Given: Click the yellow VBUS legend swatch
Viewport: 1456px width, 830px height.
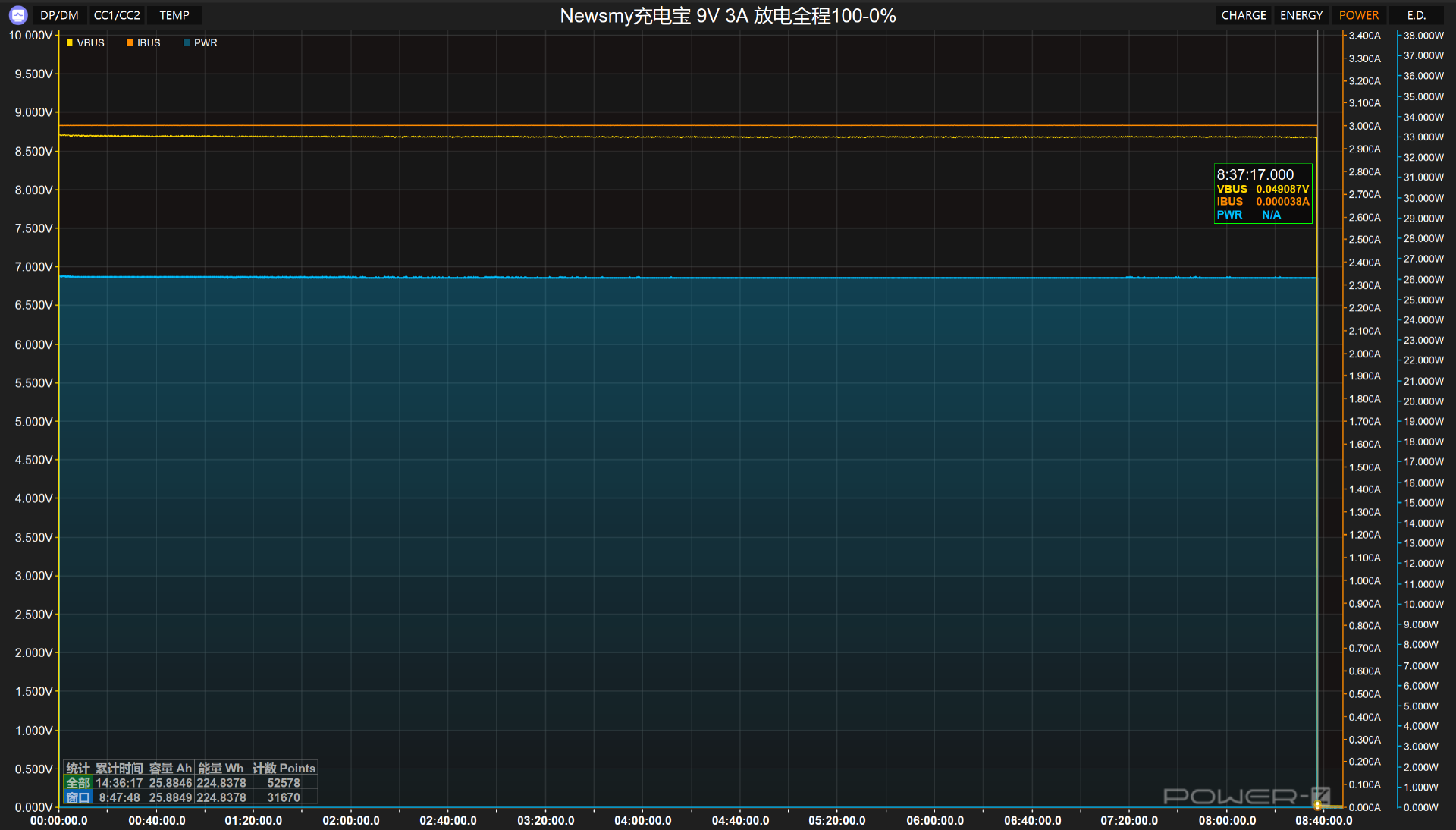Looking at the screenshot, I should (70, 42).
